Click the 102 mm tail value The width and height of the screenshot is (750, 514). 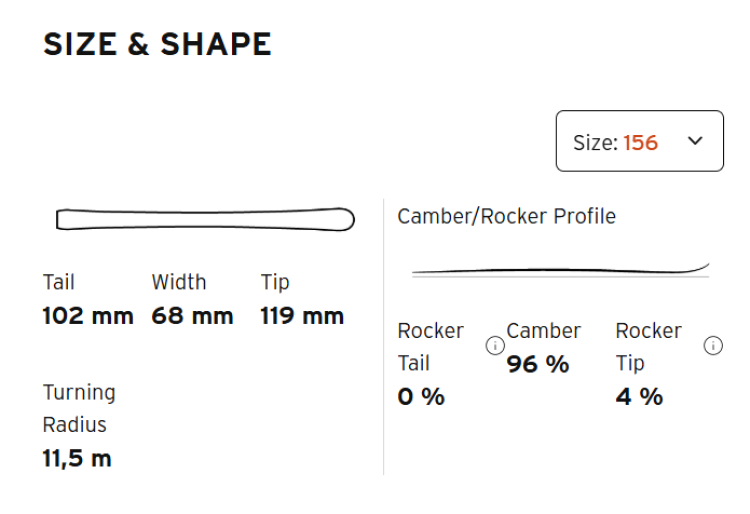point(88,316)
